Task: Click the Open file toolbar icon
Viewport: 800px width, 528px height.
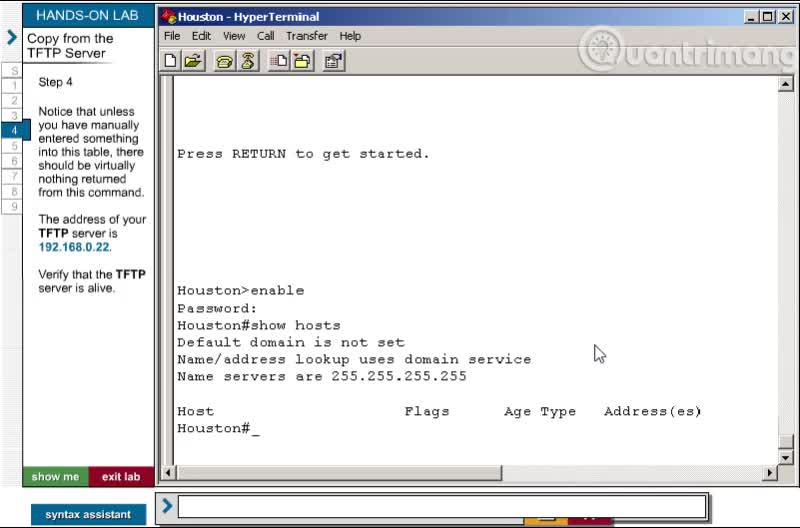Action: (194, 61)
